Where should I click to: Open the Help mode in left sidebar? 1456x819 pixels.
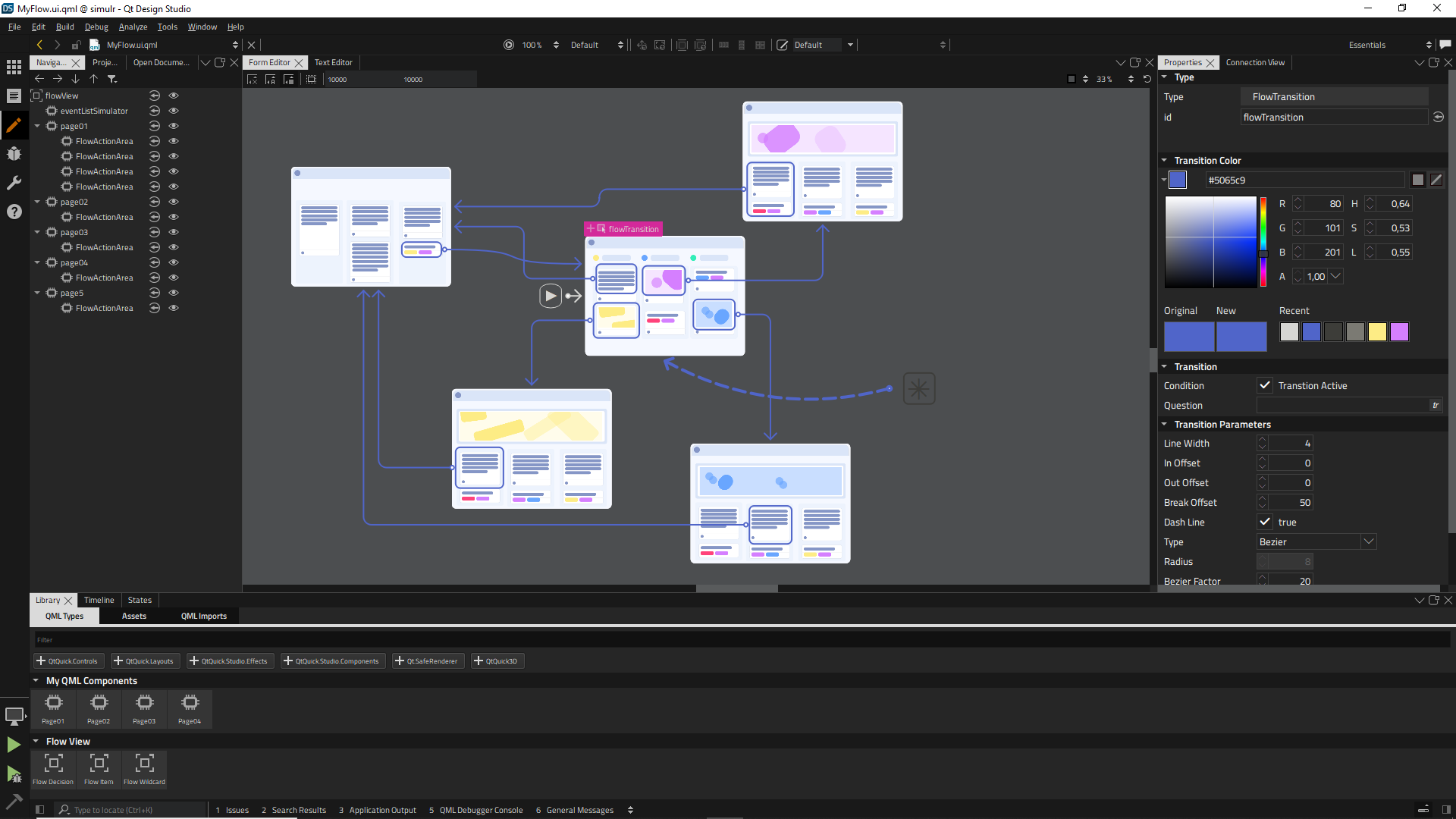[14, 212]
